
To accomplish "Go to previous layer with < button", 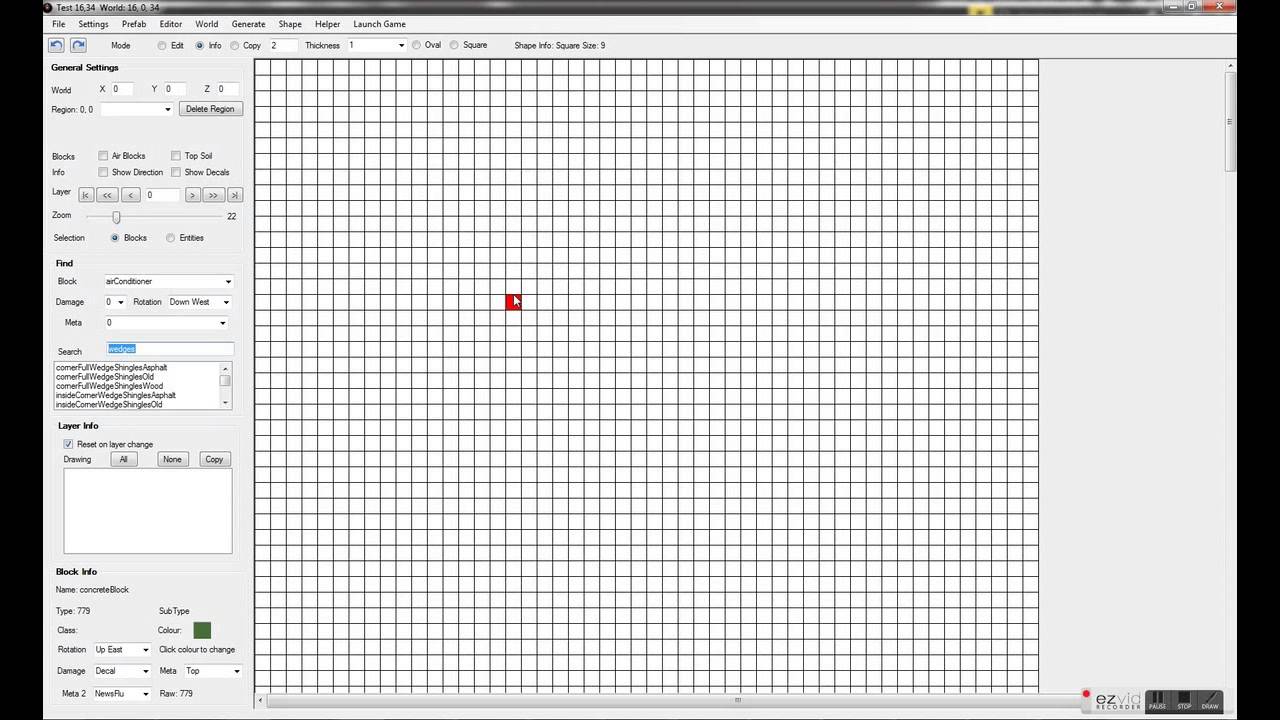I will [131, 195].
